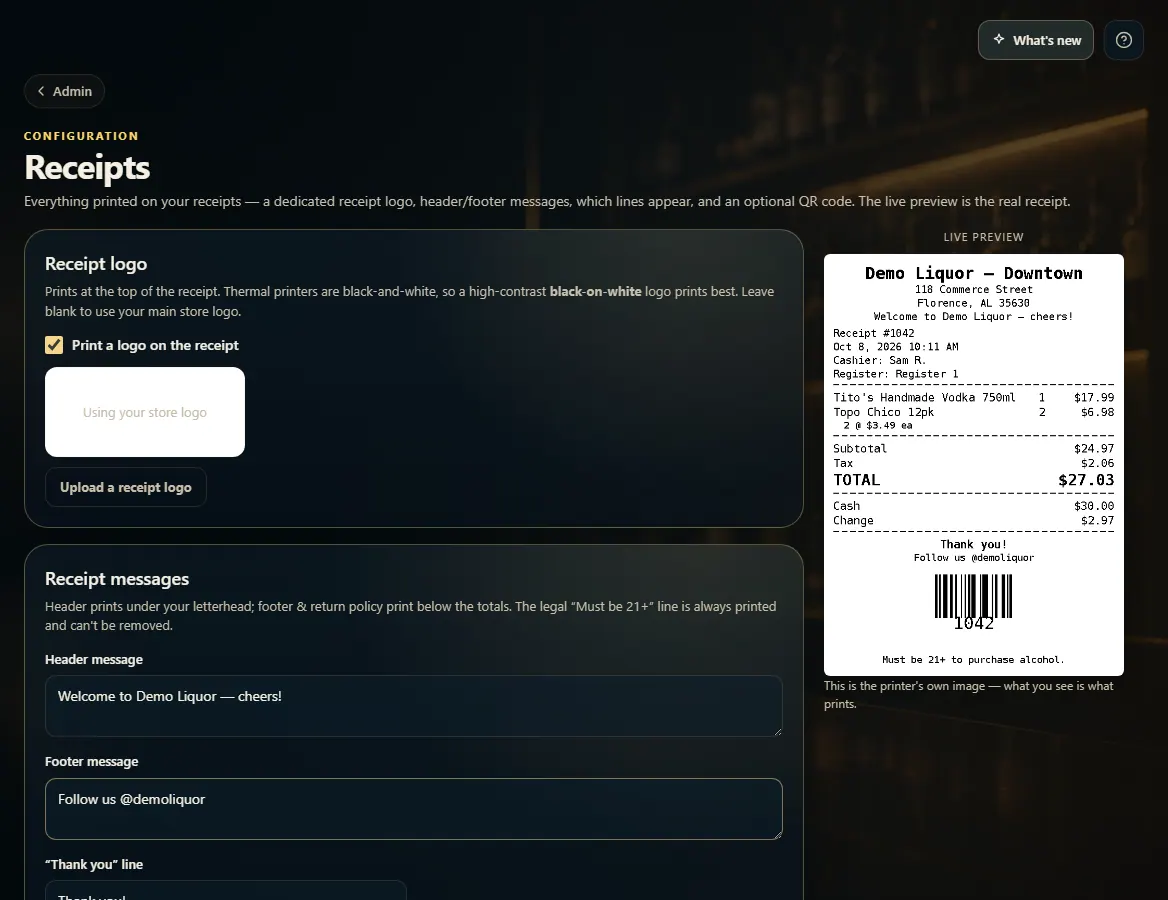Screen dimensions: 1168x900
Task: Click "Follow us @demoliquor" on receipt preview
Action: [x=974, y=557]
